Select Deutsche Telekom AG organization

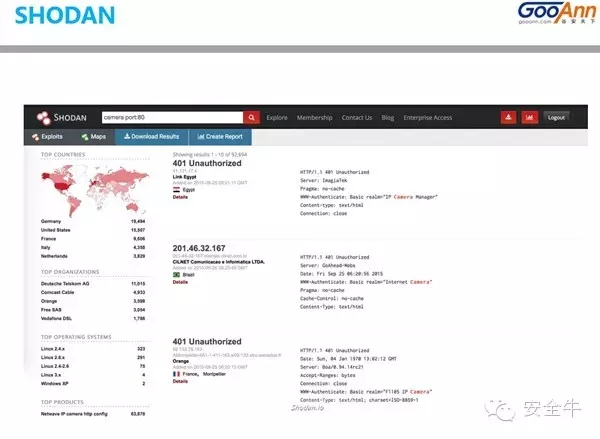93,284
